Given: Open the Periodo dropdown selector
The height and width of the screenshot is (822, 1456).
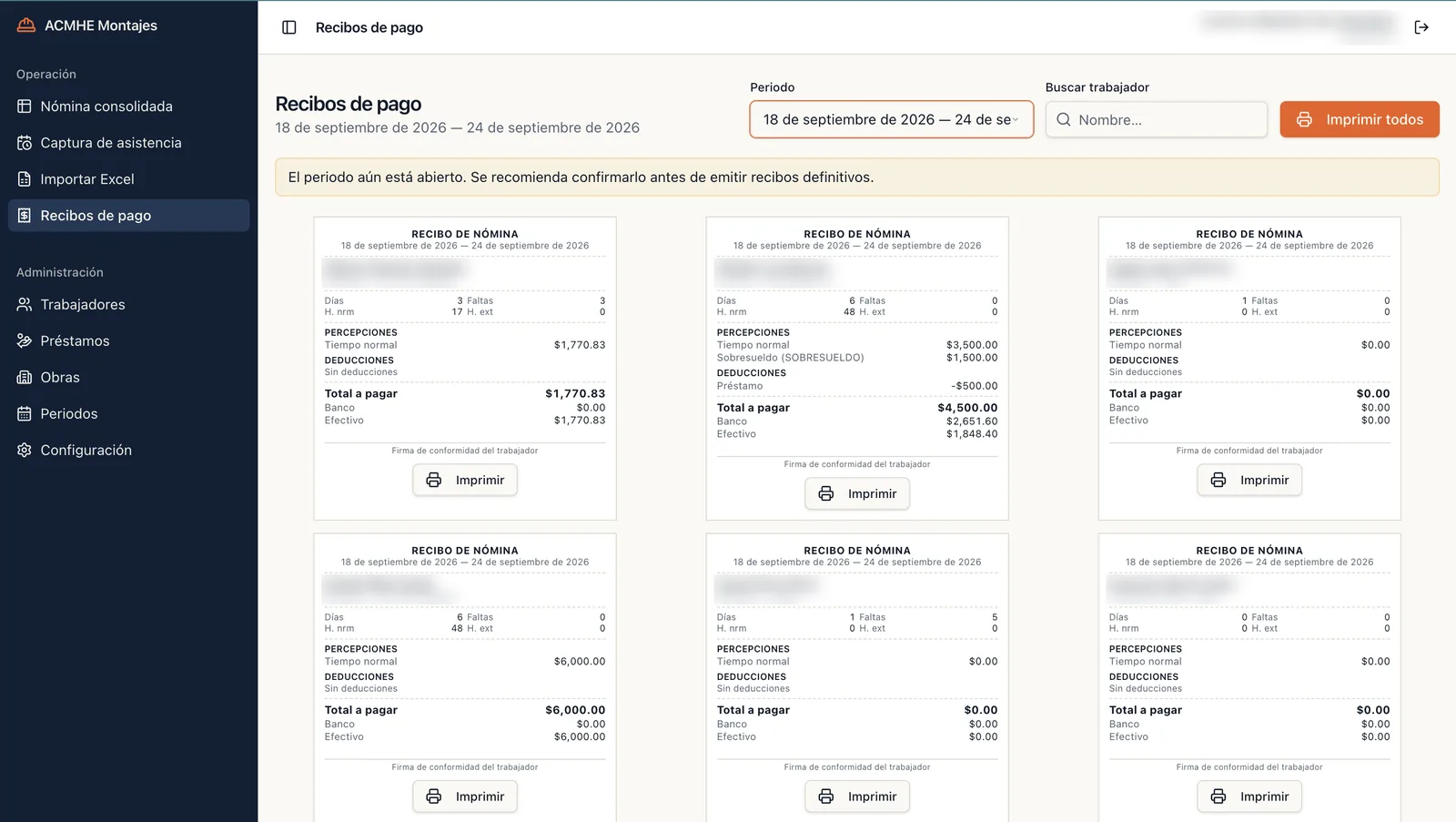Looking at the screenshot, I should [891, 119].
